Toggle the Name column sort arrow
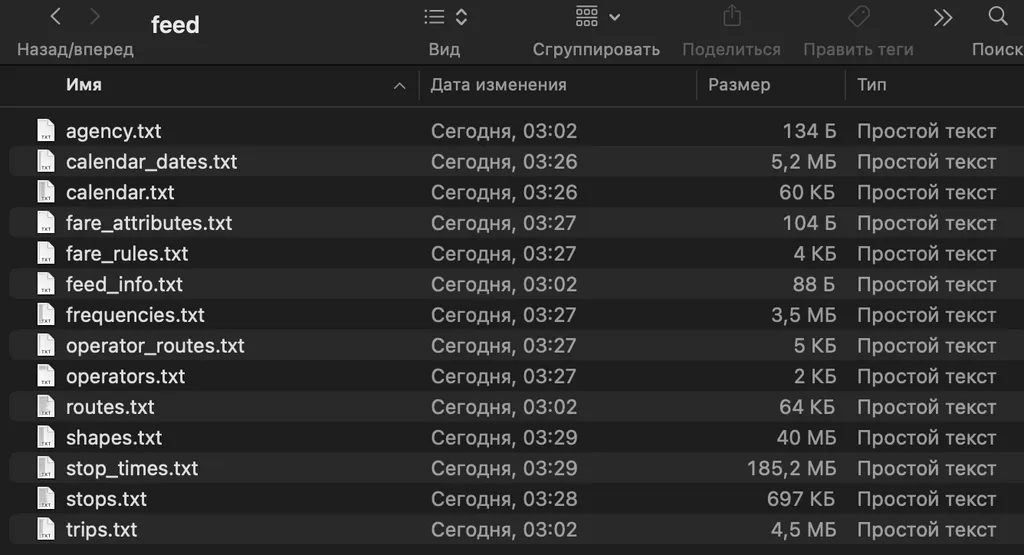The width and height of the screenshot is (1024, 555). coord(400,86)
